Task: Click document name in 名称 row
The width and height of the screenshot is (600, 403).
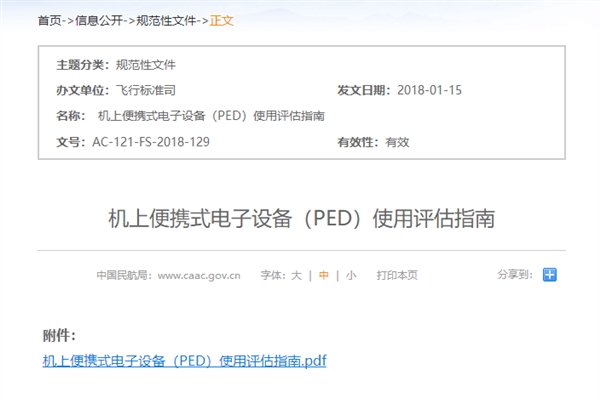Action: click(211, 116)
